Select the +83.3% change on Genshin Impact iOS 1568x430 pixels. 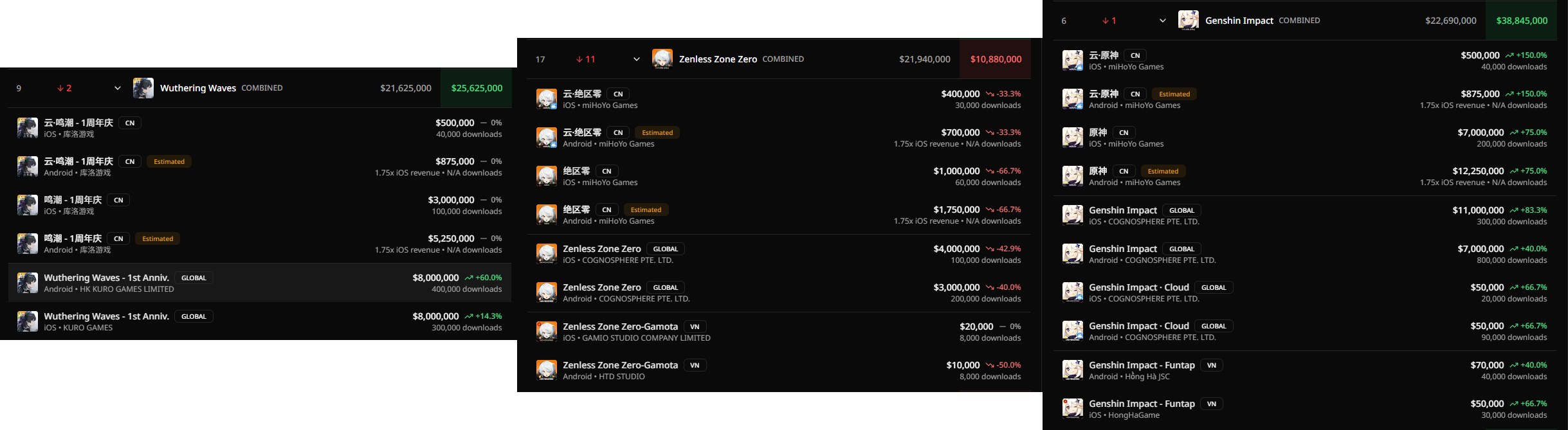[x=1529, y=210]
